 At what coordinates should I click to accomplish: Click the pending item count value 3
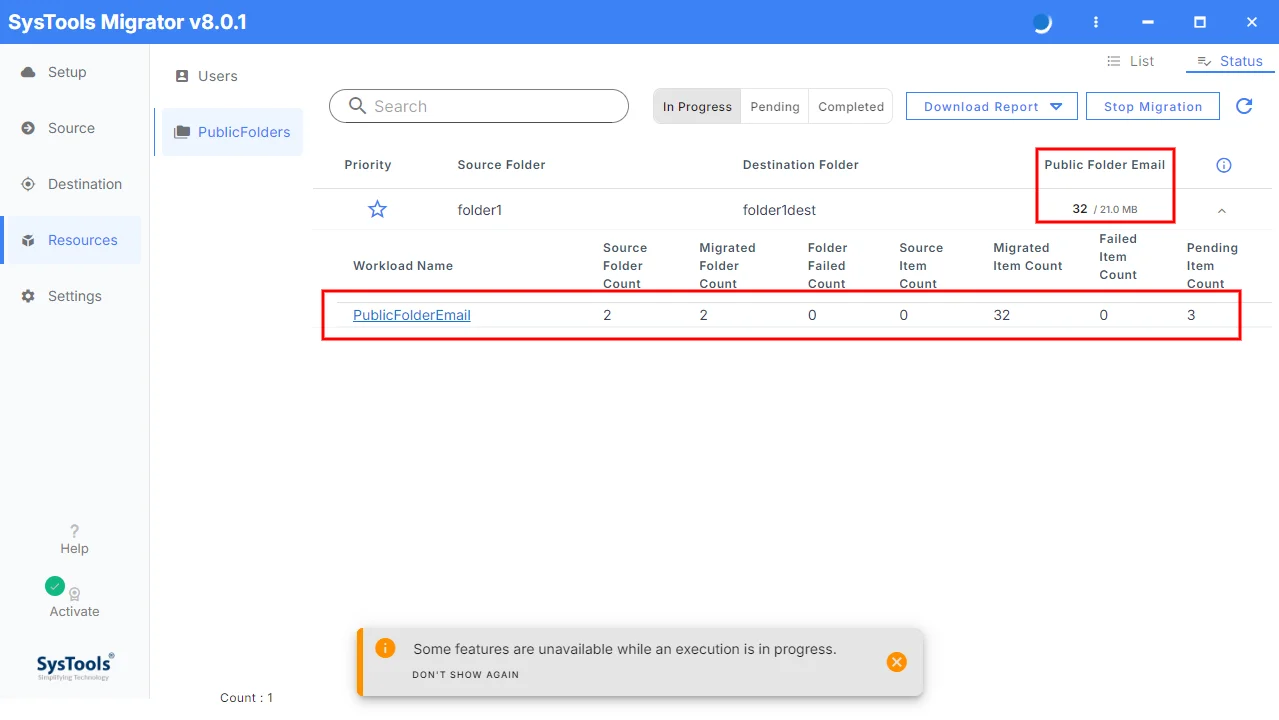1191,315
